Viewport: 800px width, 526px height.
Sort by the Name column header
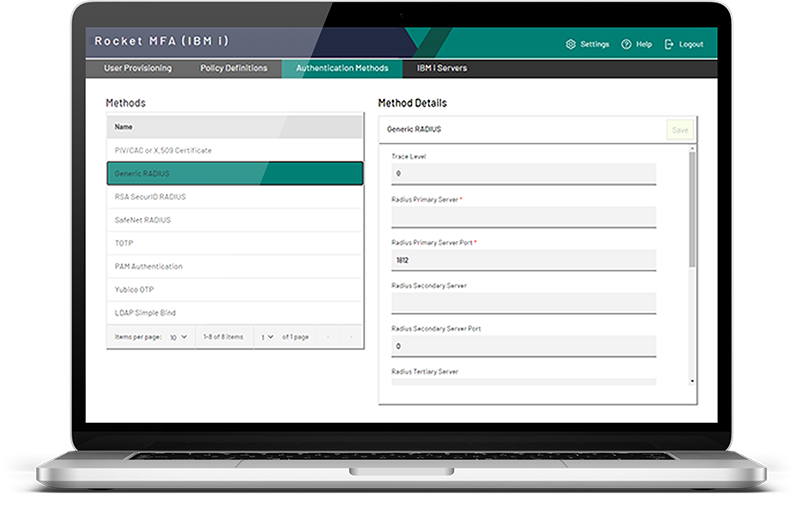click(x=123, y=127)
